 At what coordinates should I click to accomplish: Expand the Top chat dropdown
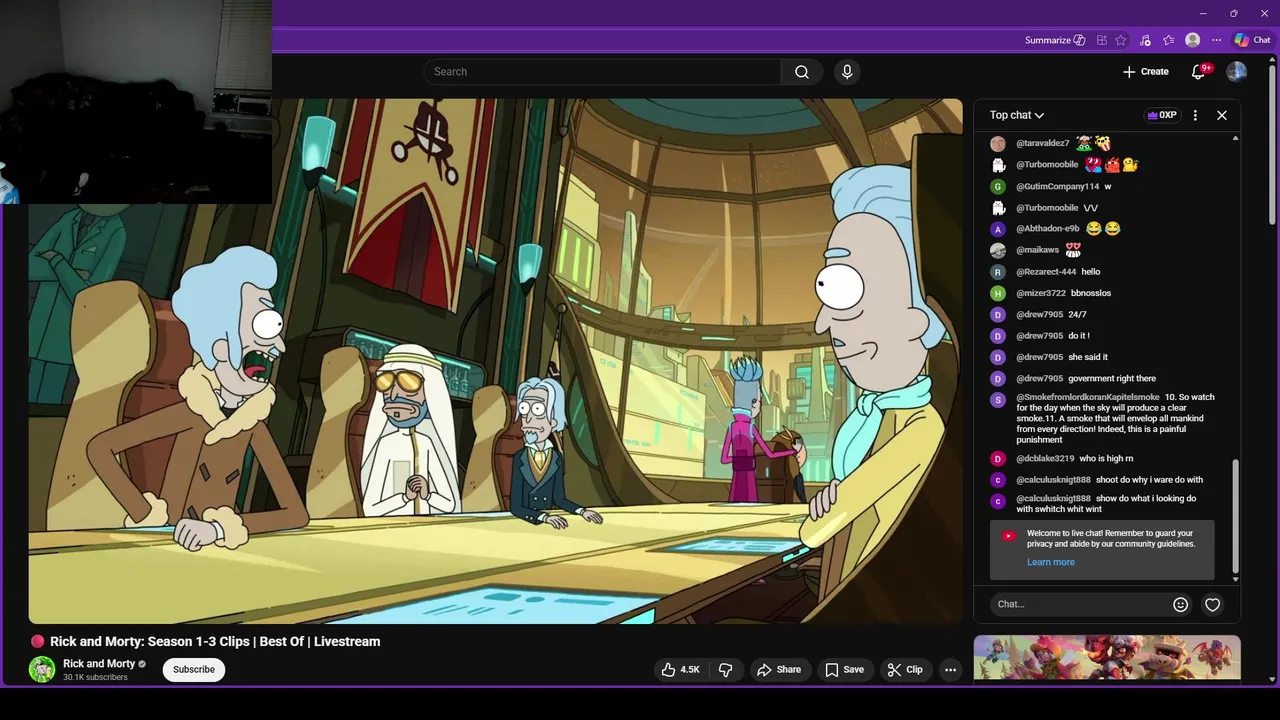1017,115
